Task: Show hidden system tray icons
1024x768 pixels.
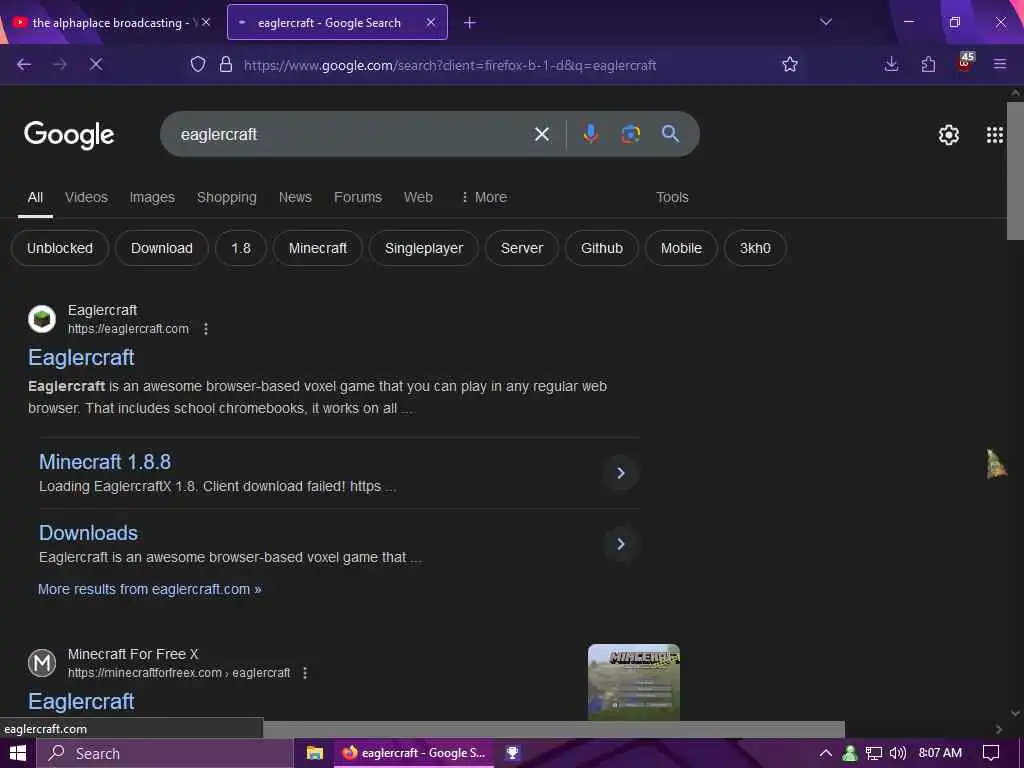Action: click(825, 753)
